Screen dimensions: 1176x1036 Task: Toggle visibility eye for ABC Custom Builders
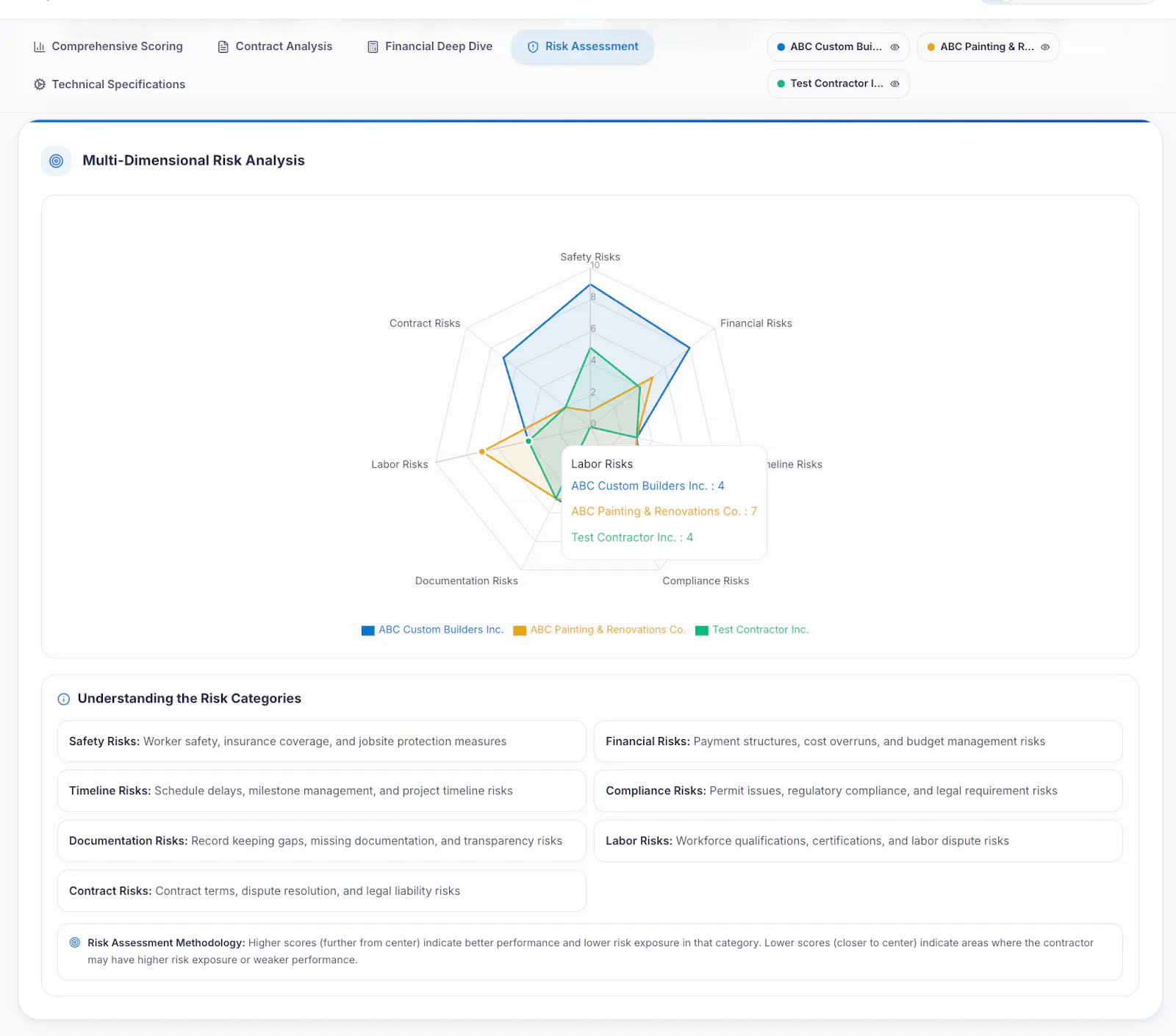(894, 47)
